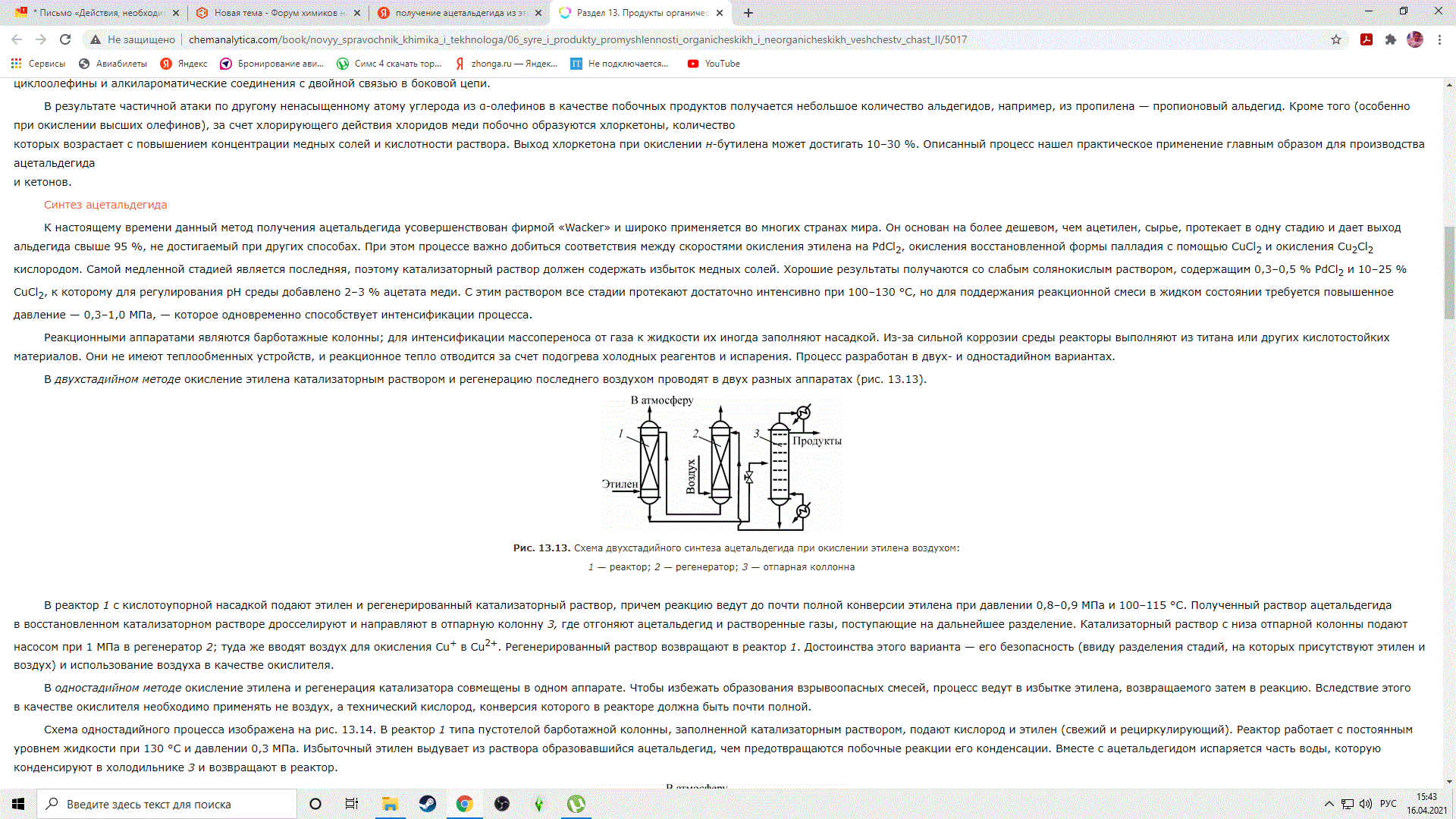
Task: Go back to the previous page
Action: point(17,39)
